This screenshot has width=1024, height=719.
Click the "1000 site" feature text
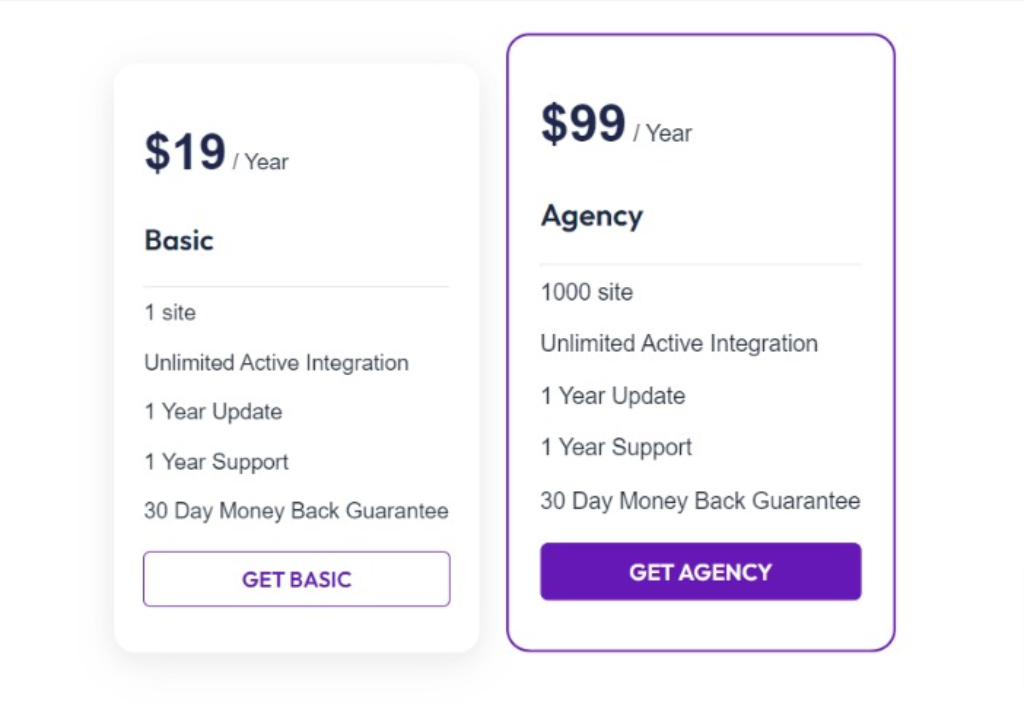(x=586, y=292)
